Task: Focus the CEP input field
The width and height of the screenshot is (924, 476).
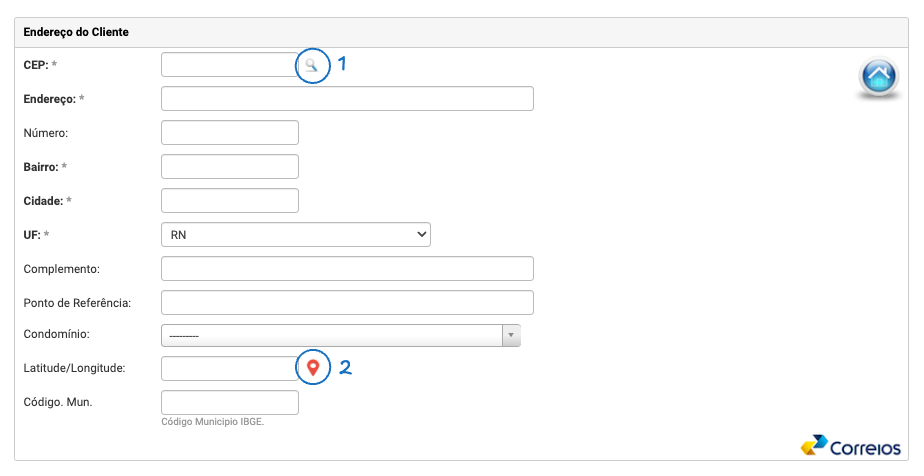Action: 229,65
